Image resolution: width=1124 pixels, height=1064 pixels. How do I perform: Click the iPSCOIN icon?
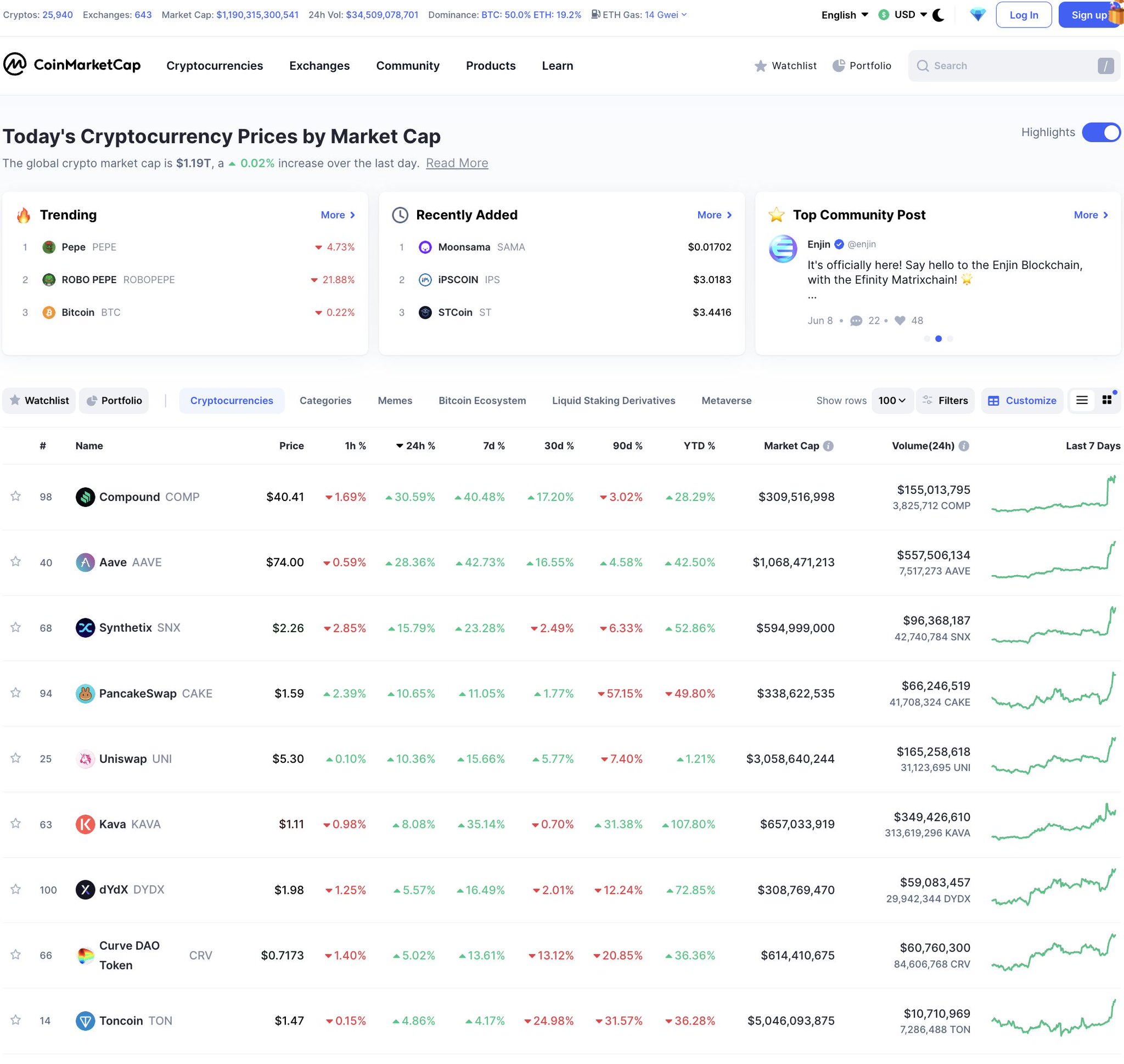(425, 280)
